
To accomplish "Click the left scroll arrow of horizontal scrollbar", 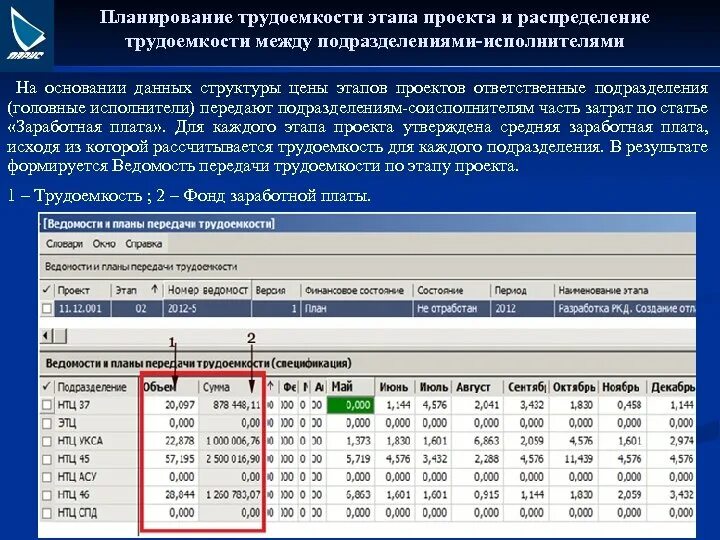I will [45, 336].
